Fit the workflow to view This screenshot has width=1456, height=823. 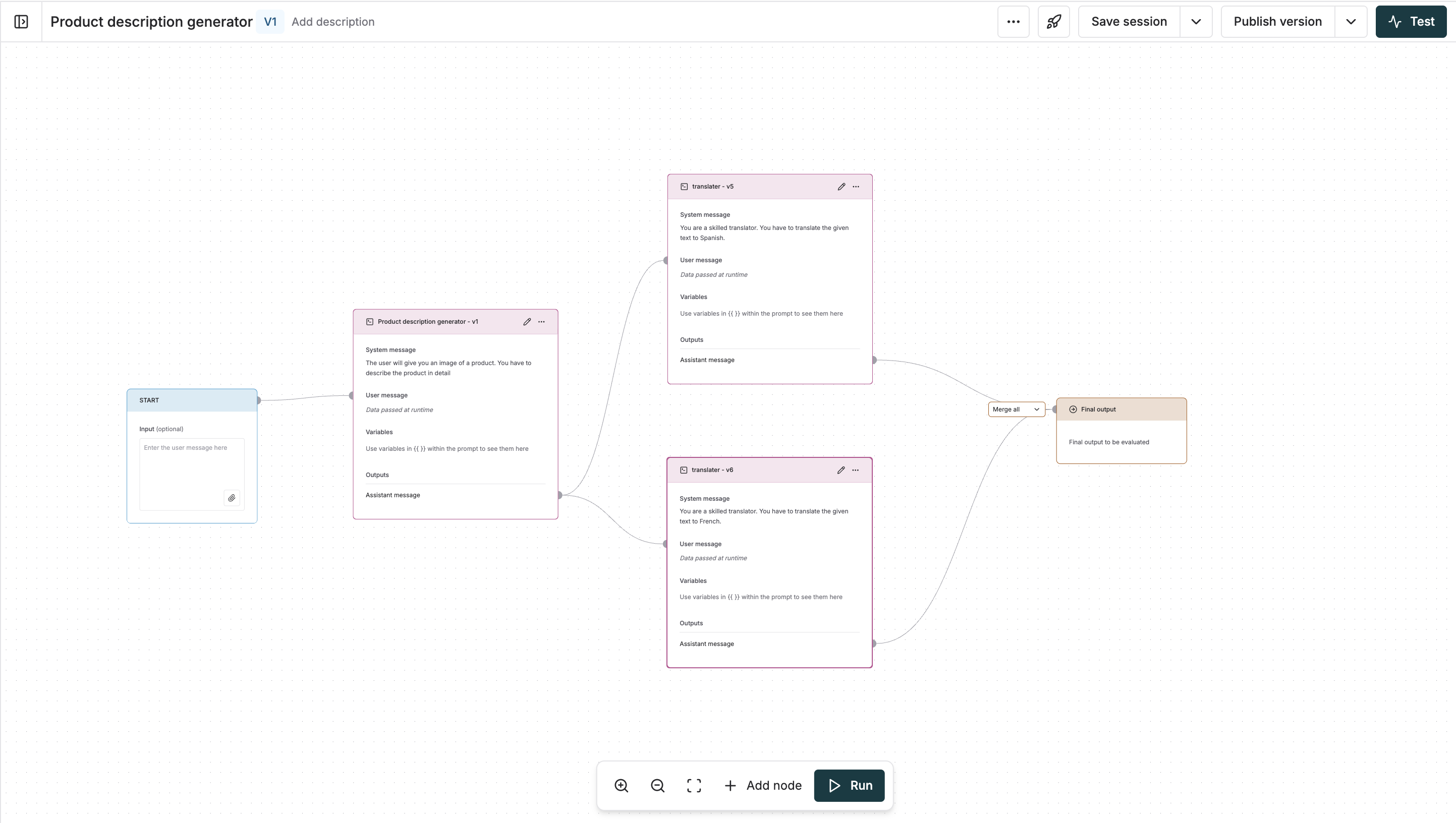693,785
